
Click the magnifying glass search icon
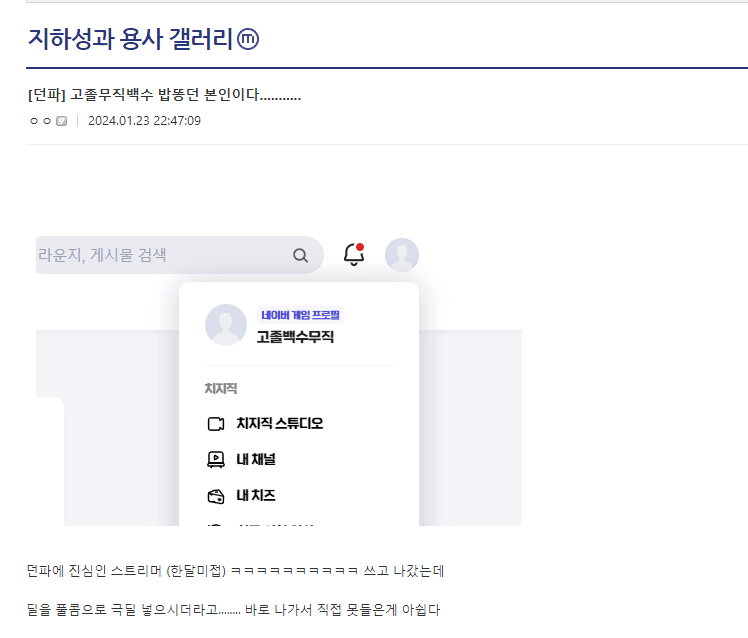click(x=300, y=255)
